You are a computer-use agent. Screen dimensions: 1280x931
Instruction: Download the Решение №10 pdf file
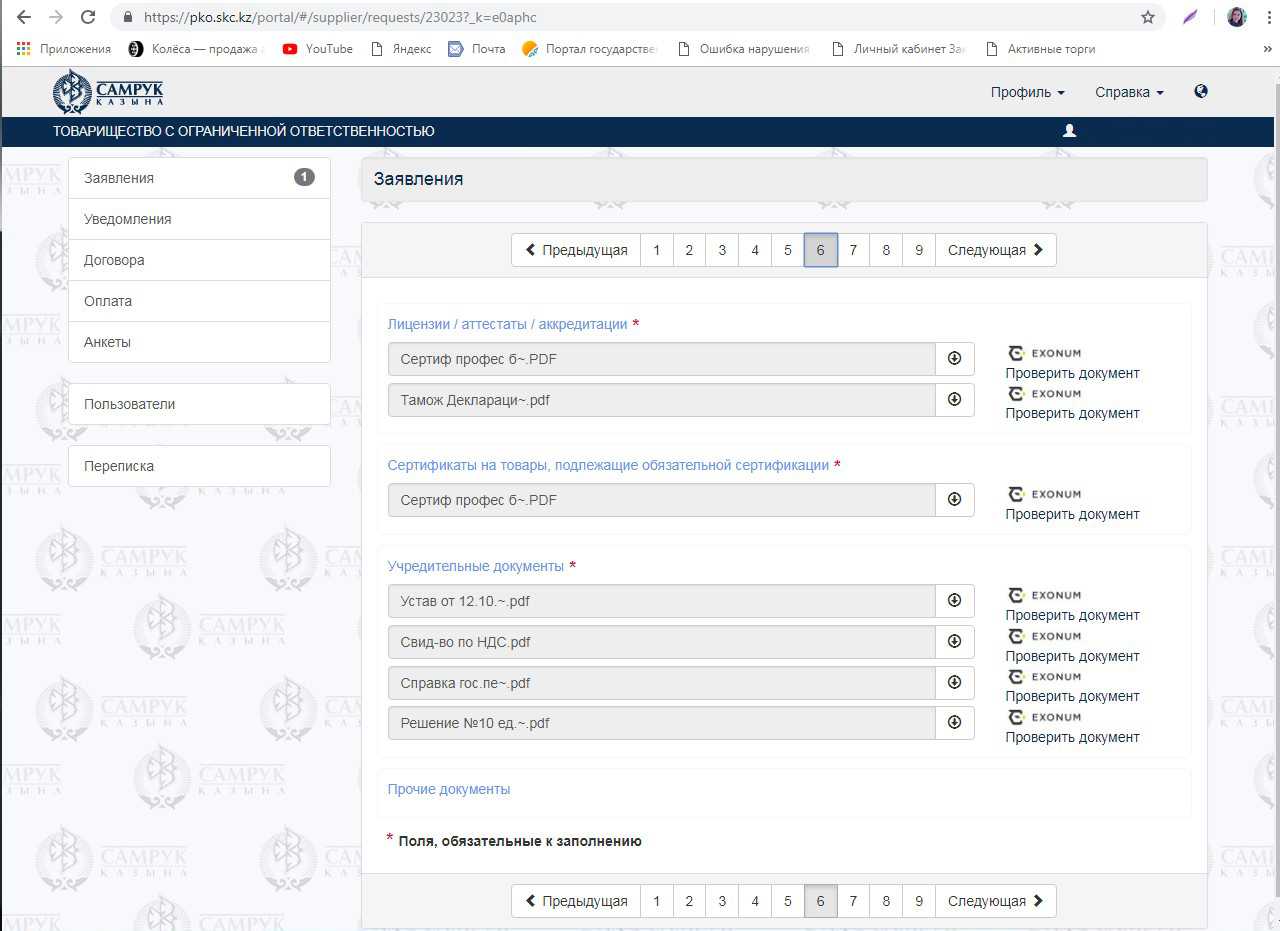[954, 723]
